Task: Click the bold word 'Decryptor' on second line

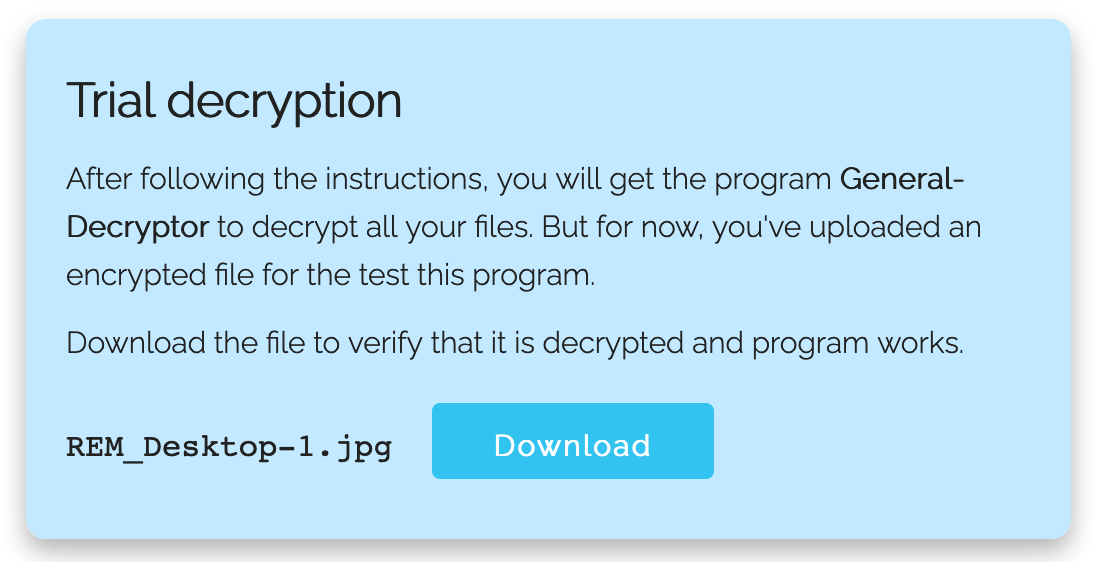Action: [x=137, y=227]
